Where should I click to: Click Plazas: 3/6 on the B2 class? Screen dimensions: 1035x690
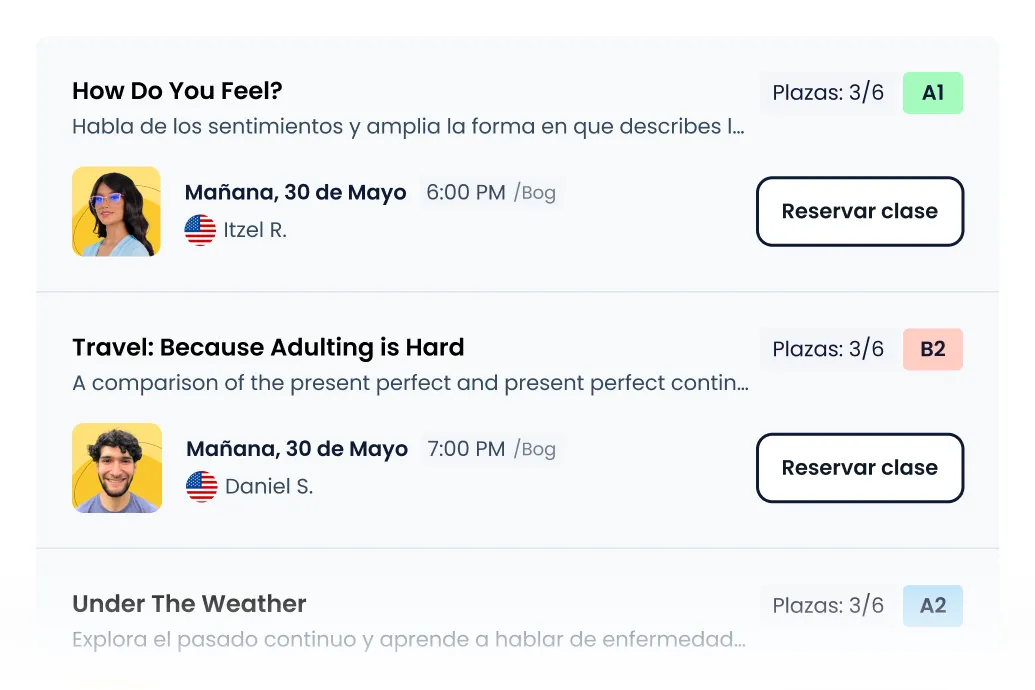click(828, 349)
